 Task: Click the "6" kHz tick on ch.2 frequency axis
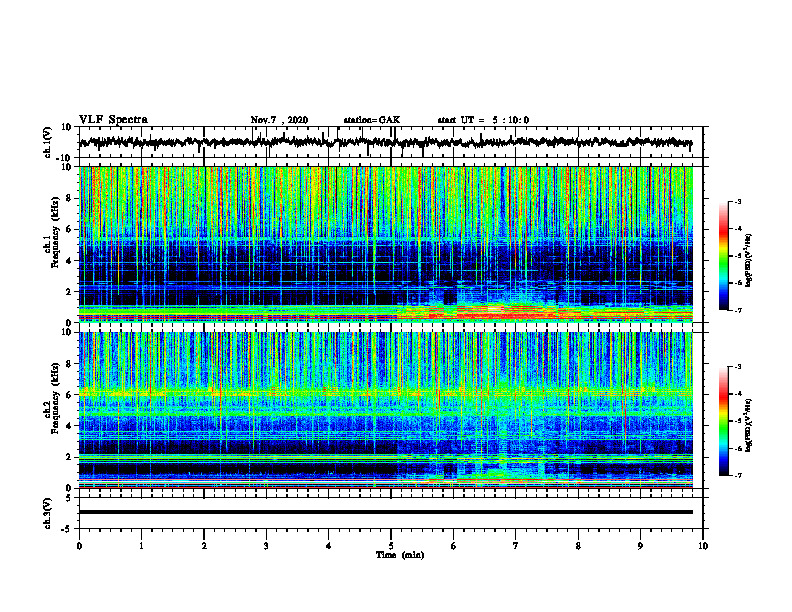[69, 395]
